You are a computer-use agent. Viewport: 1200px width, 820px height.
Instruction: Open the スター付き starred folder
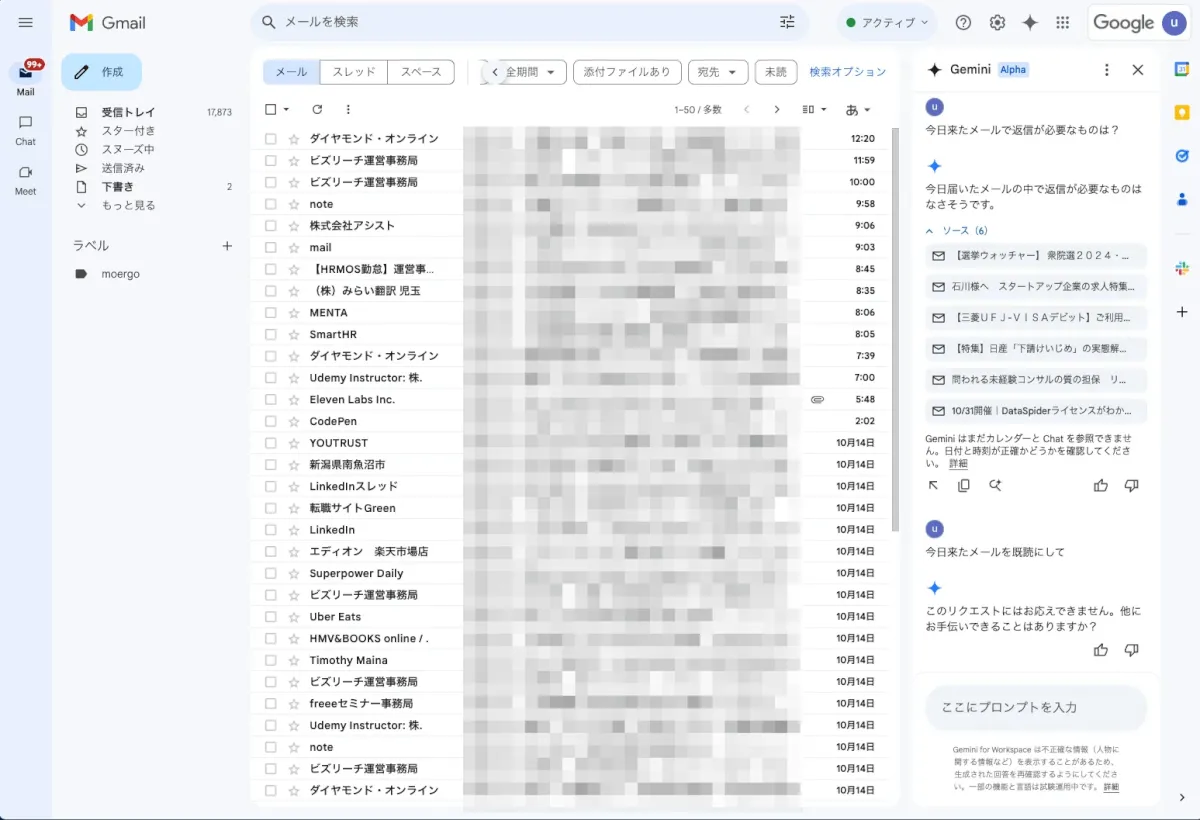coord(128,131)
